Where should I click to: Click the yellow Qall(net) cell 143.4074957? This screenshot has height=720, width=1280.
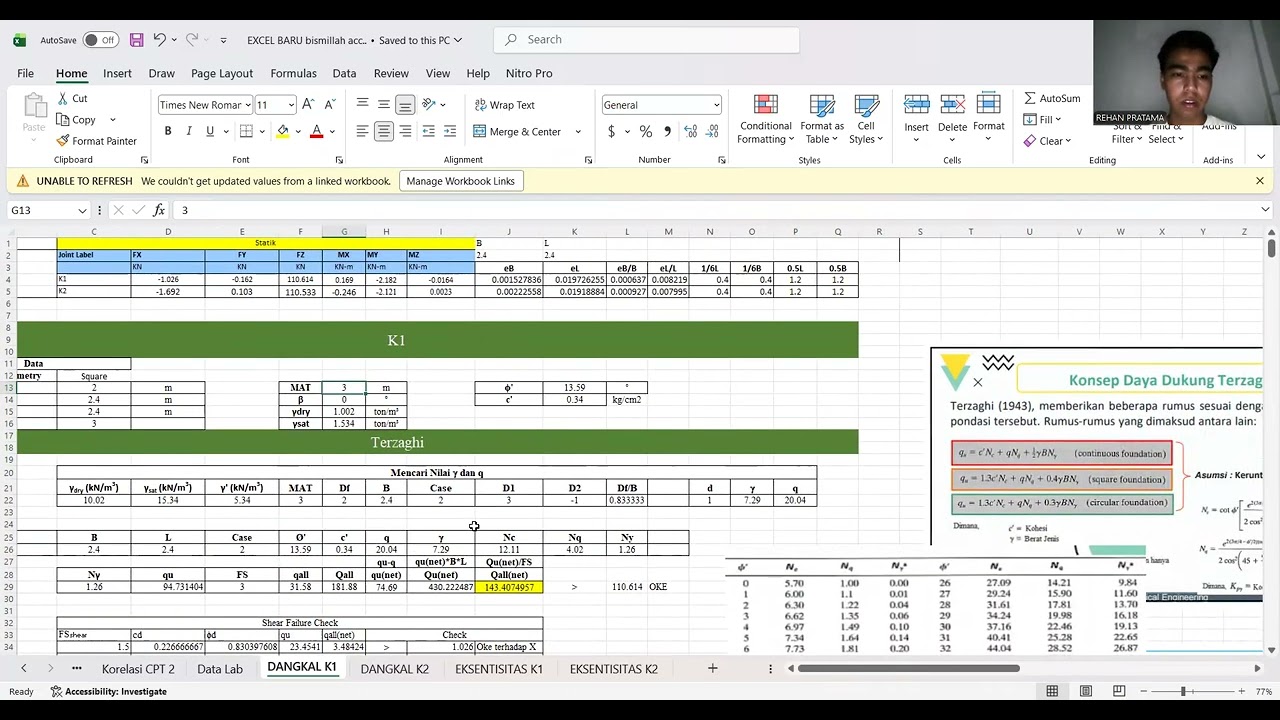[508, 587]
